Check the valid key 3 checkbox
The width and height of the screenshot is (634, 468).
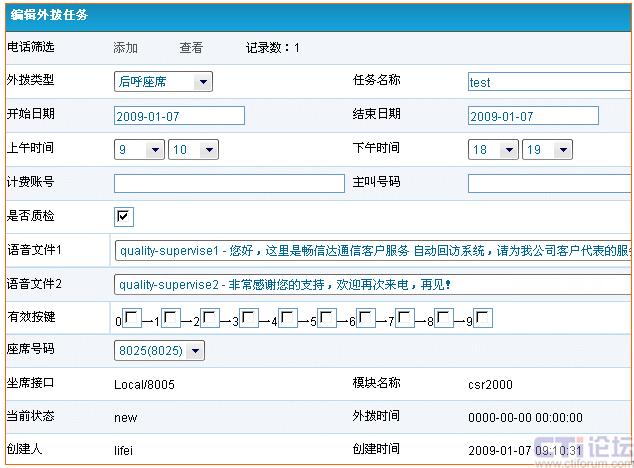click(250, 319)
